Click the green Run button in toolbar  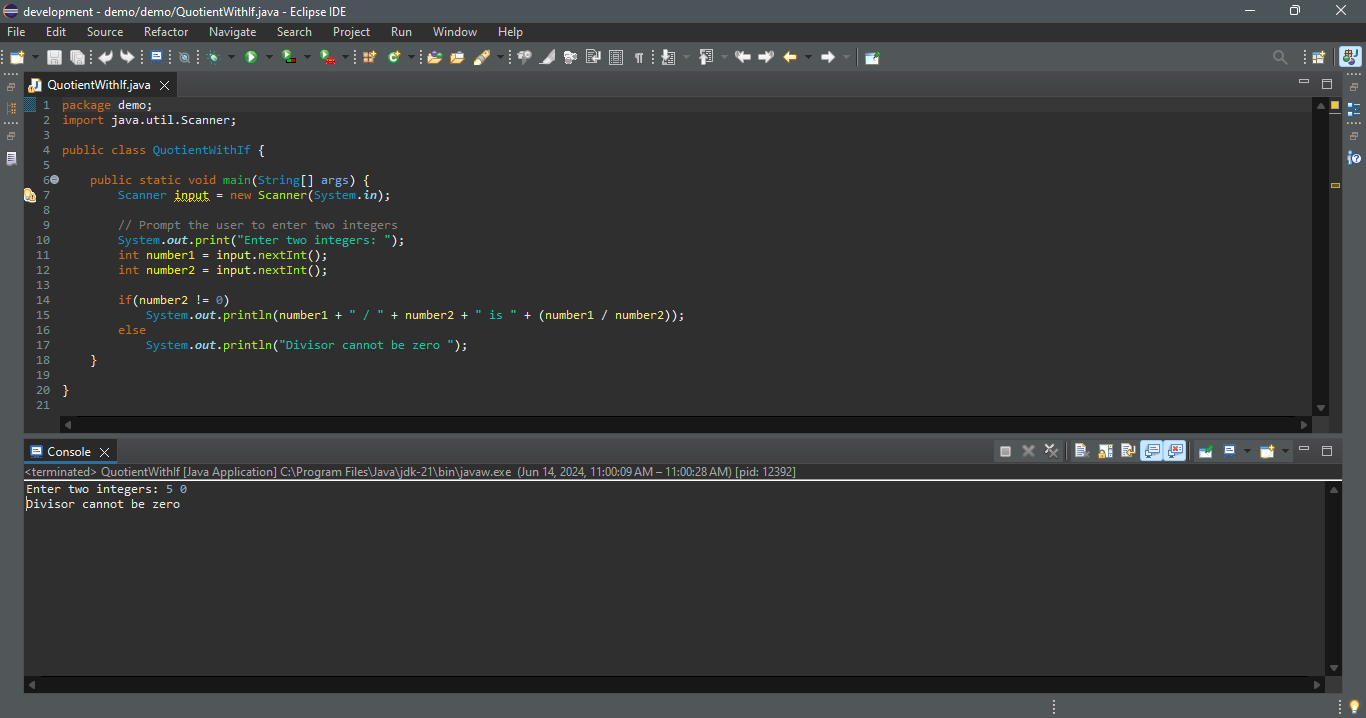coord(251,58)
